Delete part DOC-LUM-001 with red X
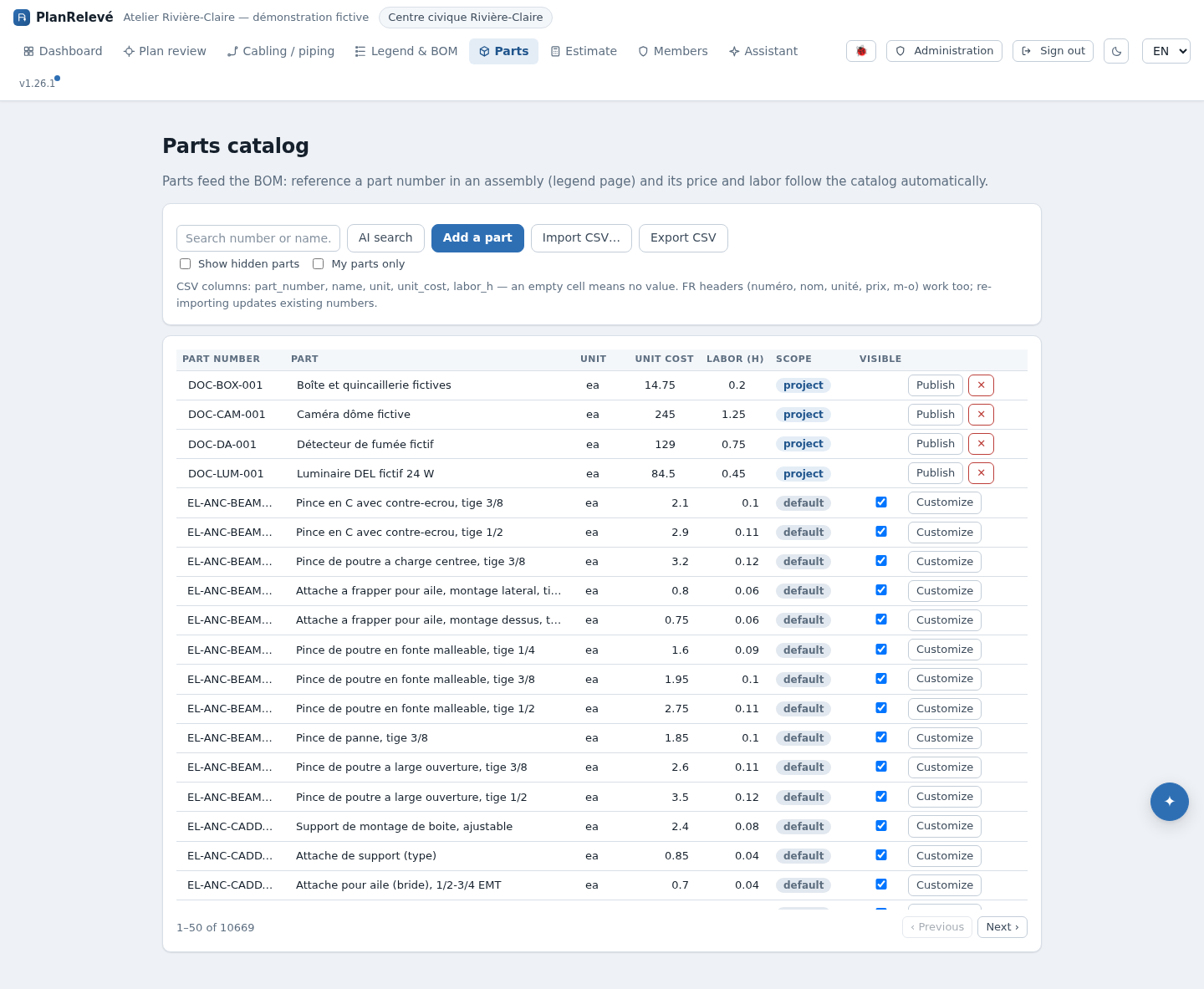 click(x=981, y=473)
